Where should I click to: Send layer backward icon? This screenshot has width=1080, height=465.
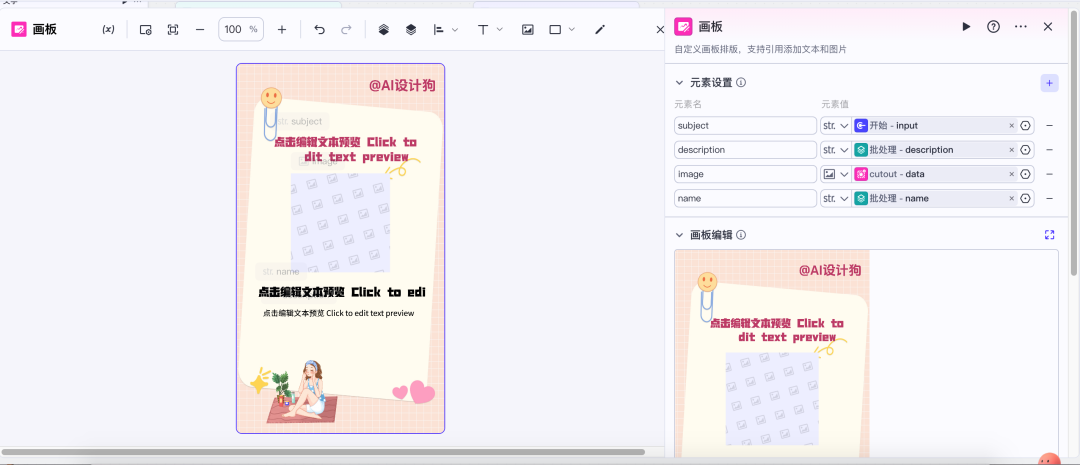point(411,30)
